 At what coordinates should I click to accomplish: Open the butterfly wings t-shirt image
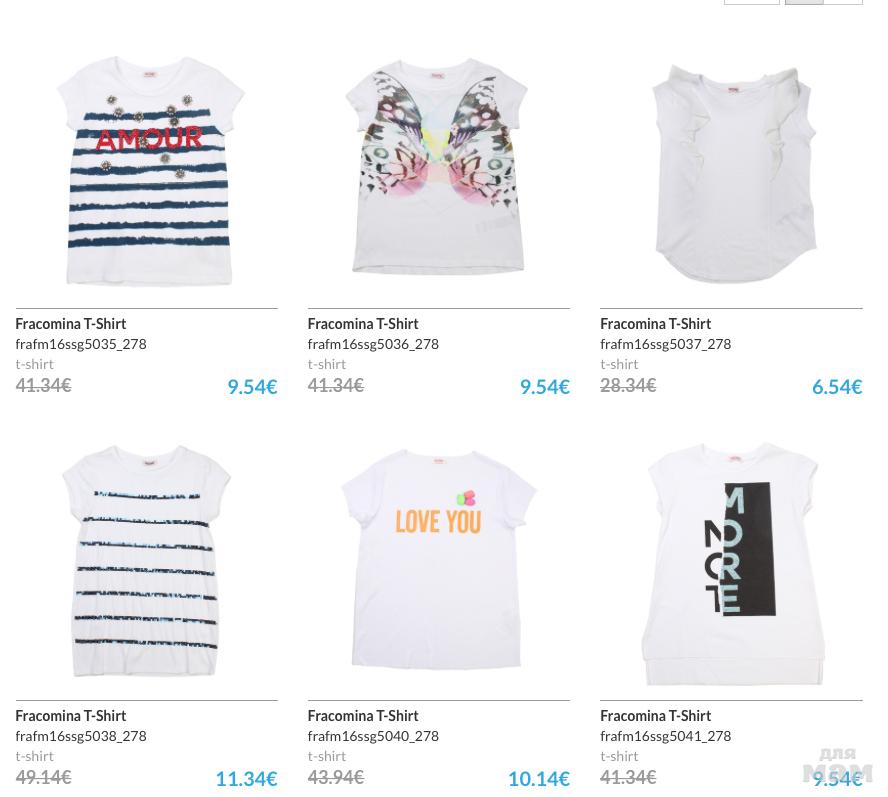point(437,165)
